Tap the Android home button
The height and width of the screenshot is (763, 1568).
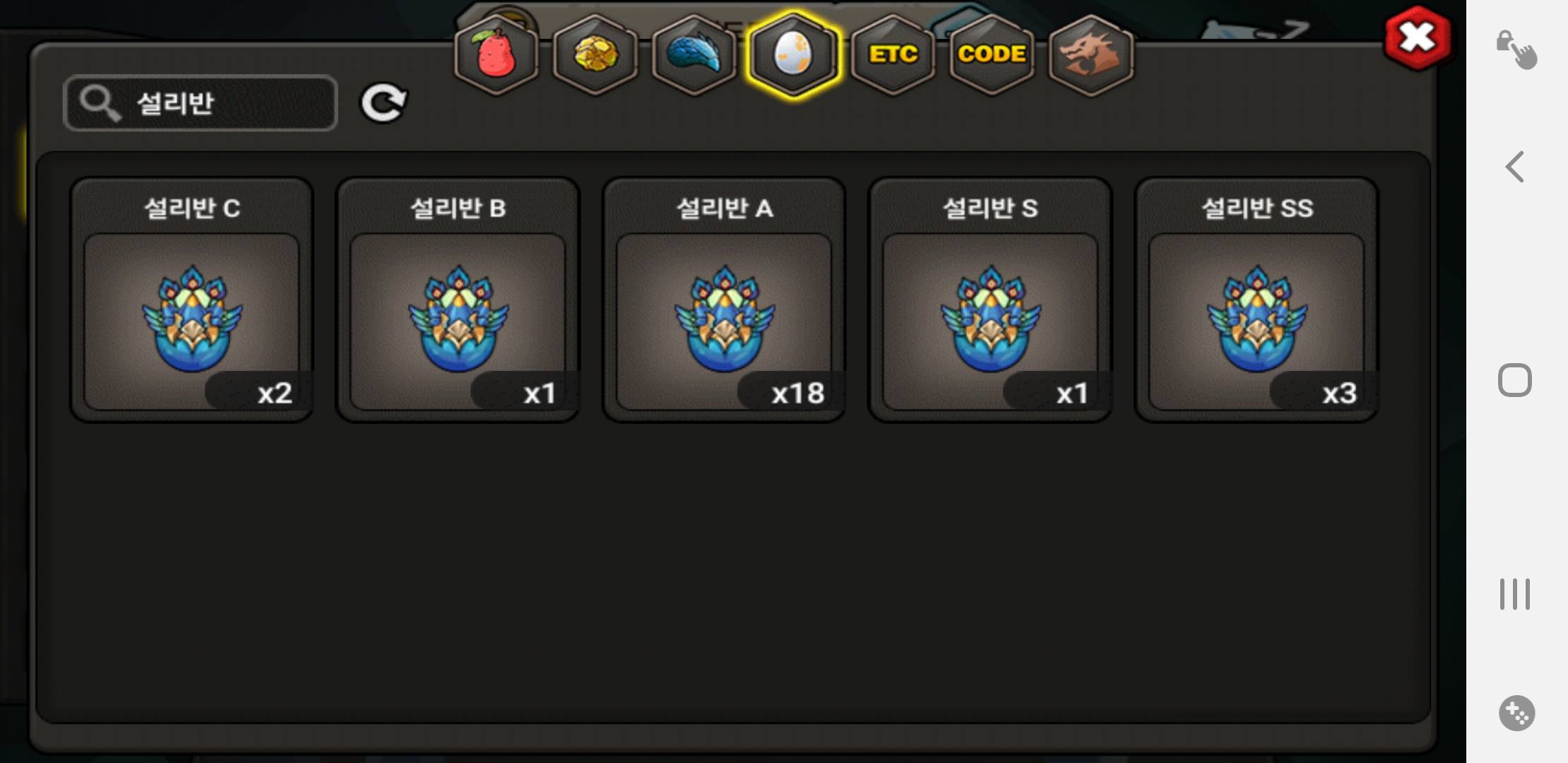[1515, 380]
